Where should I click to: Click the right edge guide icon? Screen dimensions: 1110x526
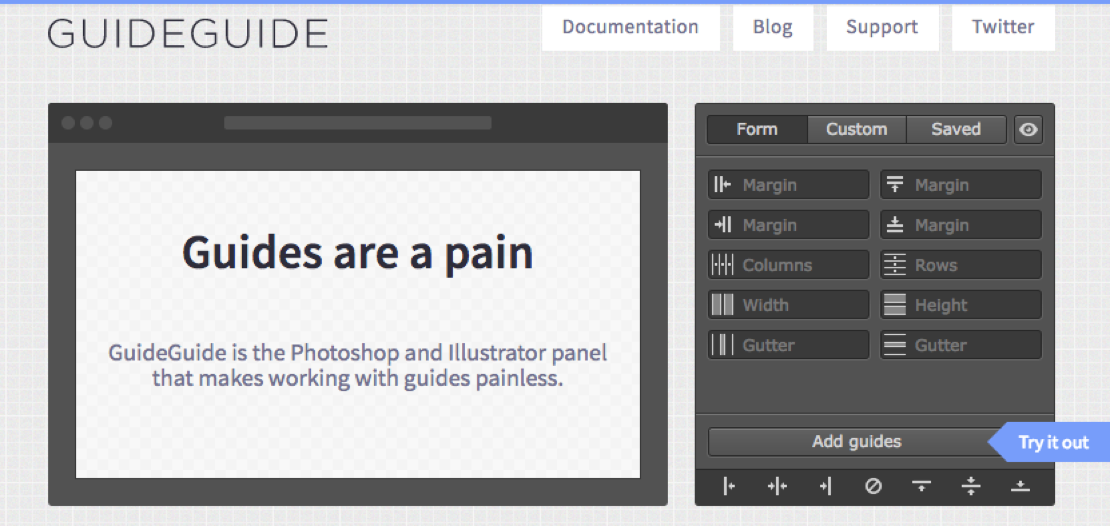click(x=825, y=486)
